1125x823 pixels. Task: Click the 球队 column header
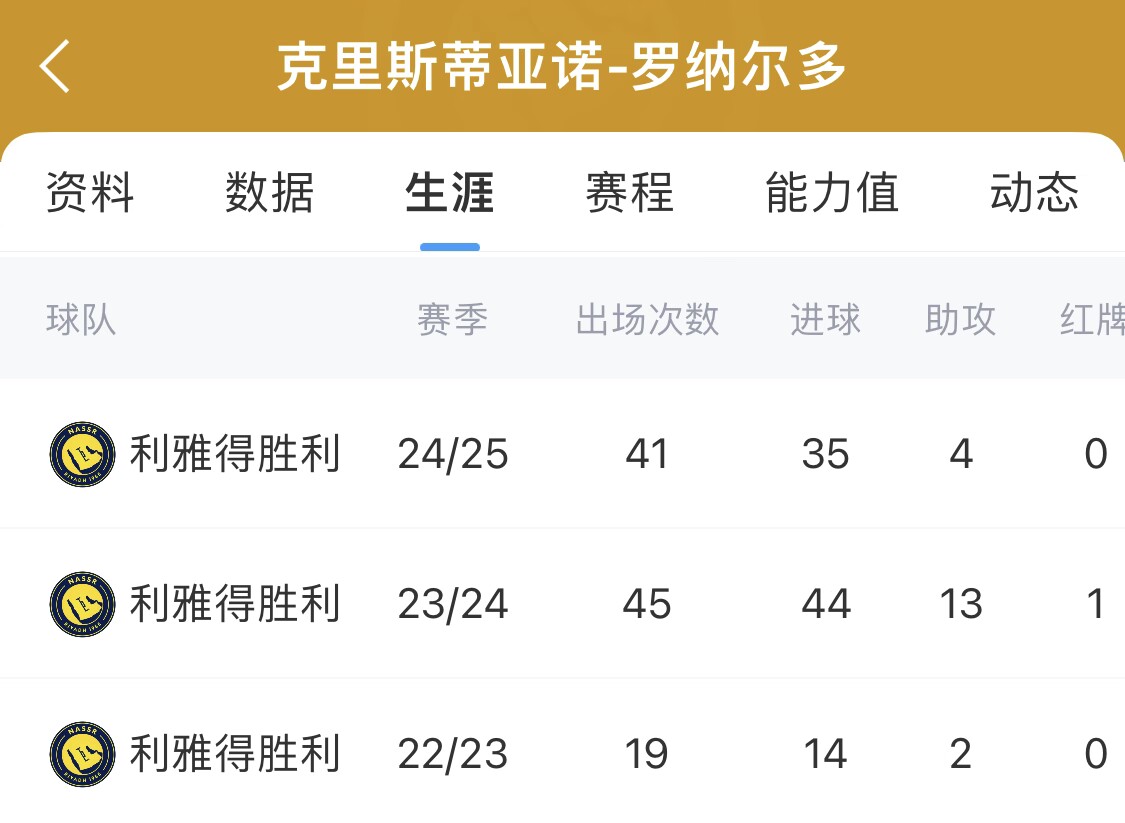tap(81, 319)
